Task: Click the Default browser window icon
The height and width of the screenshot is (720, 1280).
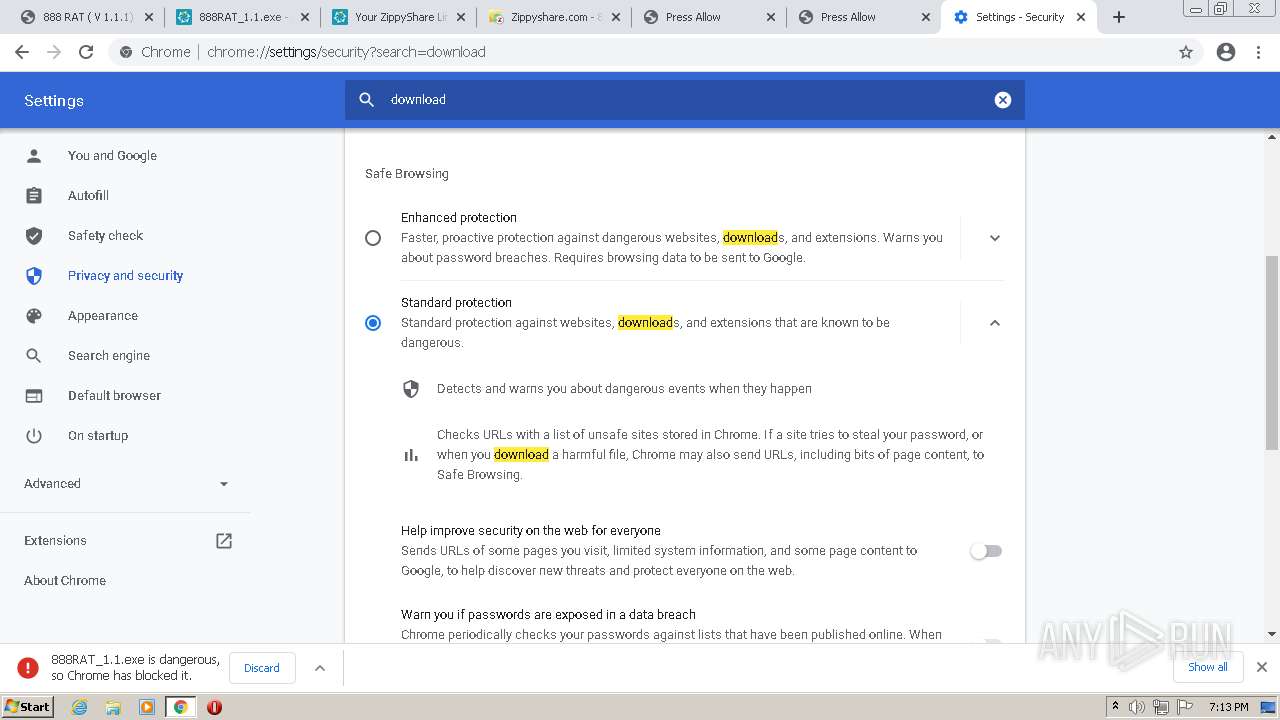Action: (34, 396)
